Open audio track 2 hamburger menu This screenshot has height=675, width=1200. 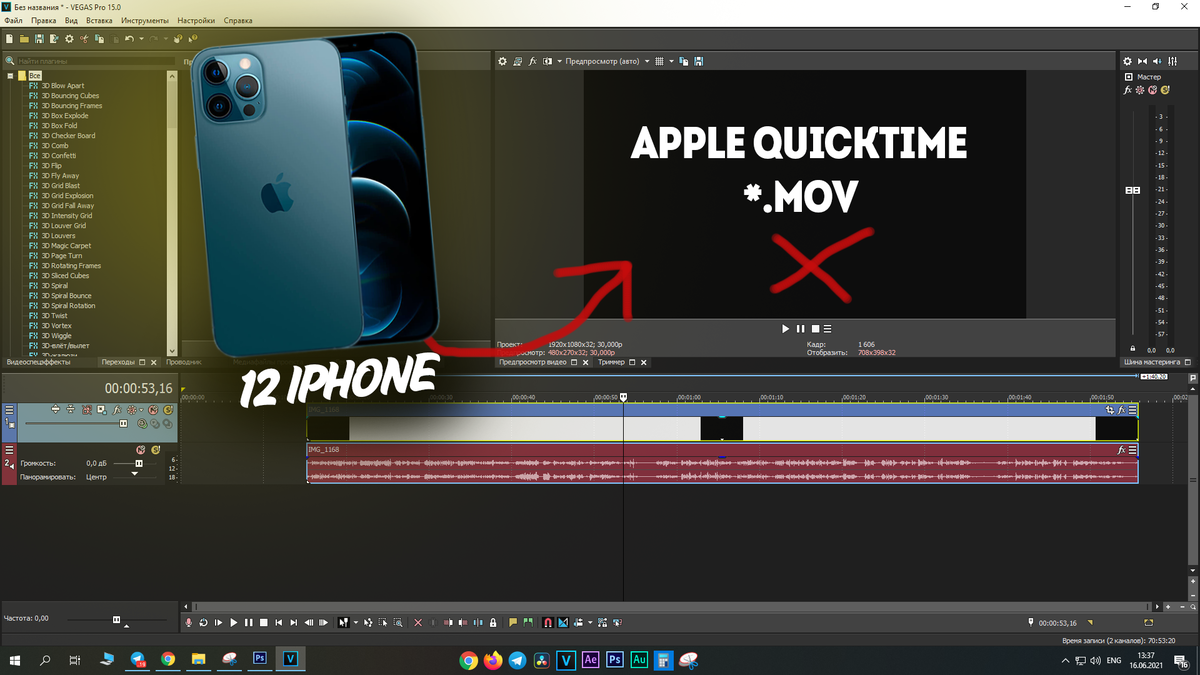click(9, 450)
